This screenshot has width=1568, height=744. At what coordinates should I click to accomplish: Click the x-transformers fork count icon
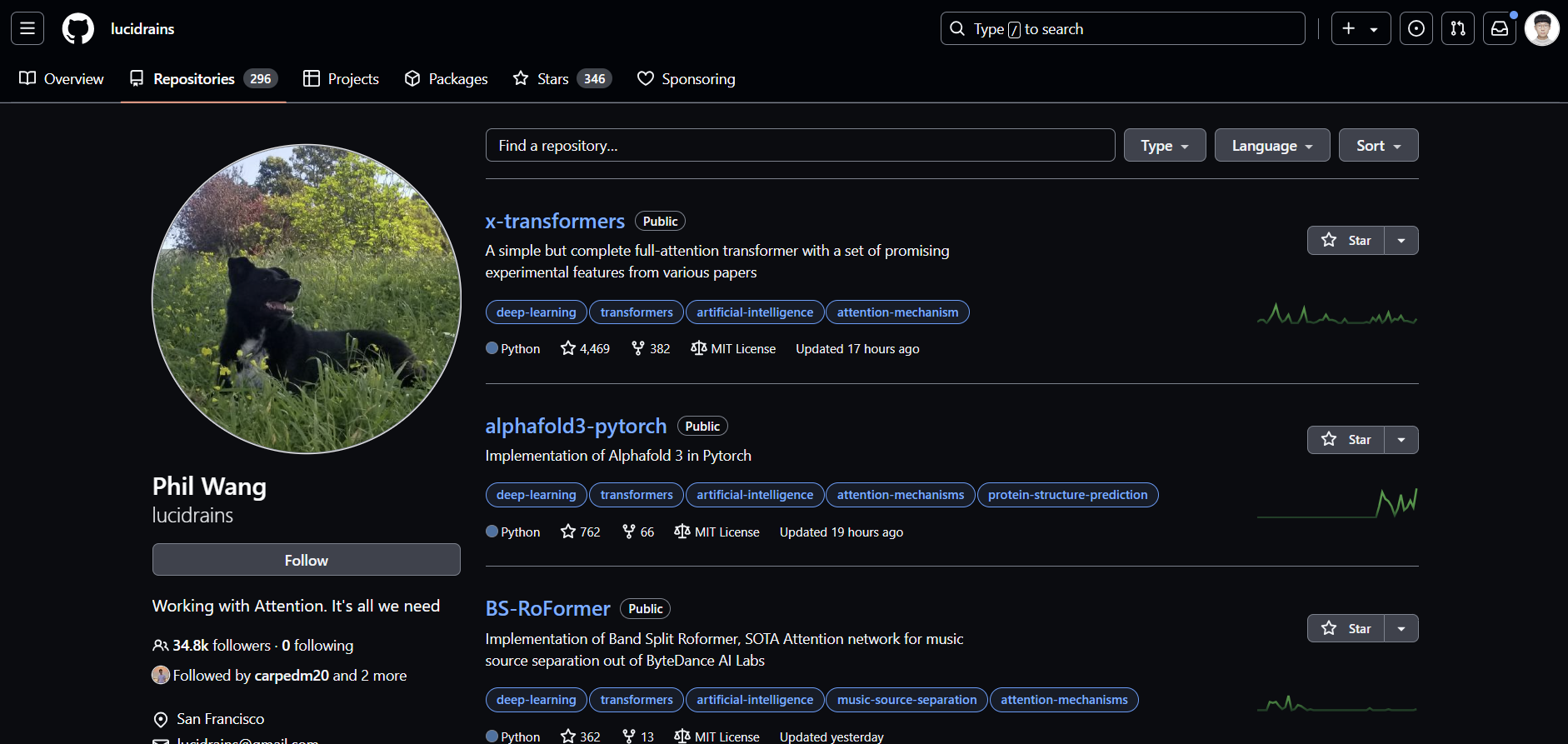638,348
